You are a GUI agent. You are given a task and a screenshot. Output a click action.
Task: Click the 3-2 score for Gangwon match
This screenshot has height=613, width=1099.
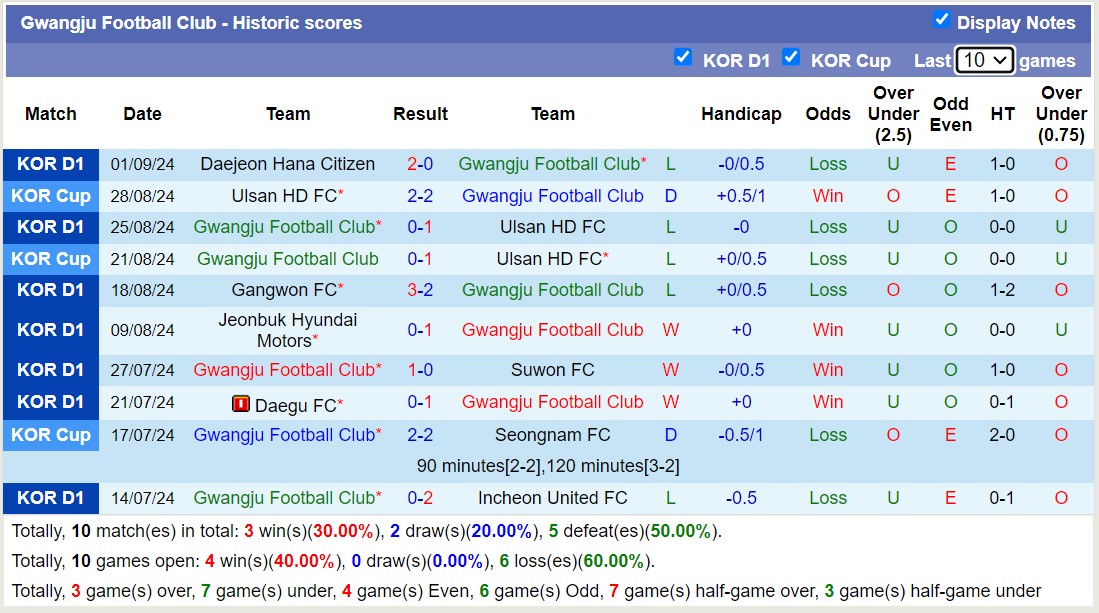[420, 290]
